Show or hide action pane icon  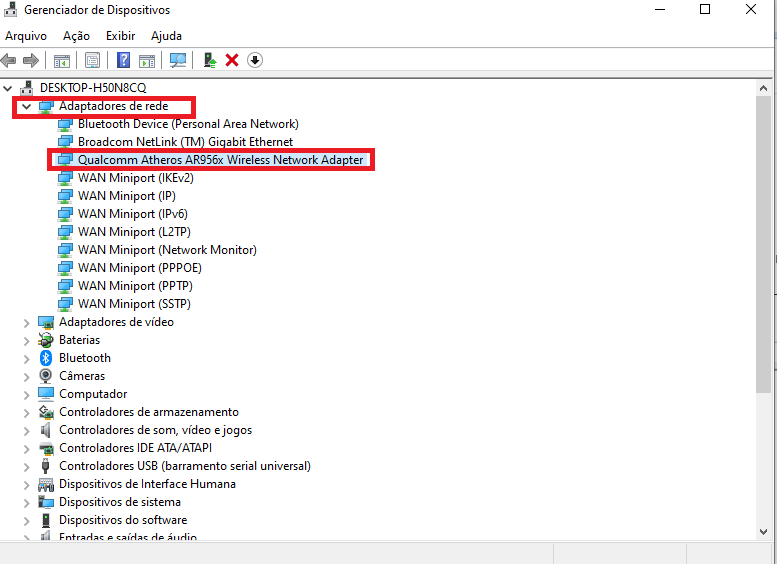[x=147, y=60]
